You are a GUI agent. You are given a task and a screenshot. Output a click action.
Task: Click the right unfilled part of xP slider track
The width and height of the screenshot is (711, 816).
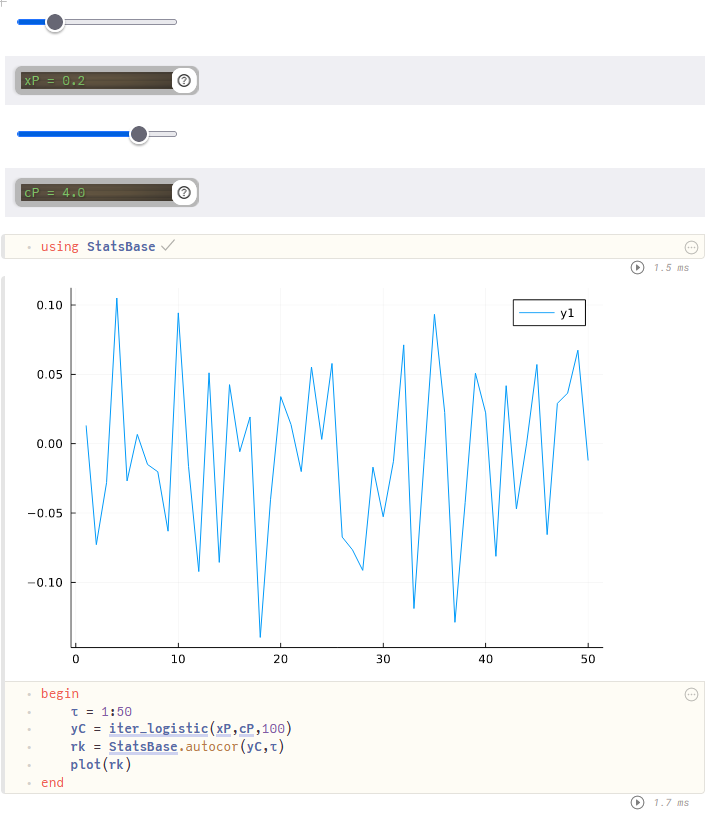pyautogui.click(x=120, y=22)
